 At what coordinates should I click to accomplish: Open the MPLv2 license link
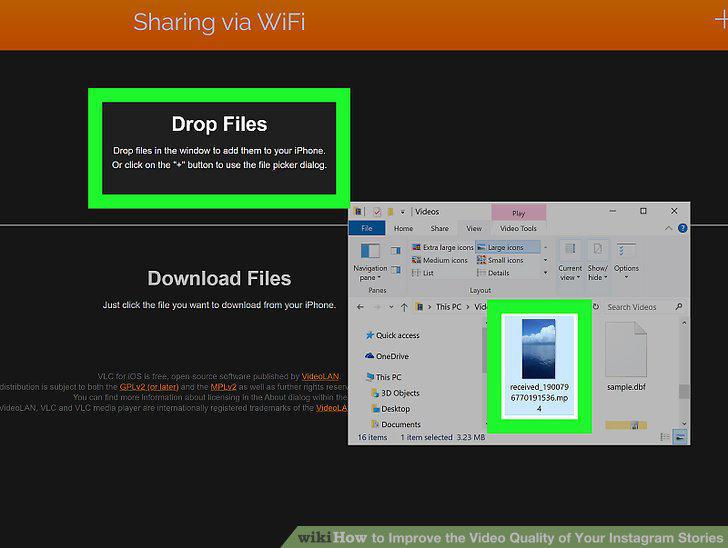click(223, 386)
